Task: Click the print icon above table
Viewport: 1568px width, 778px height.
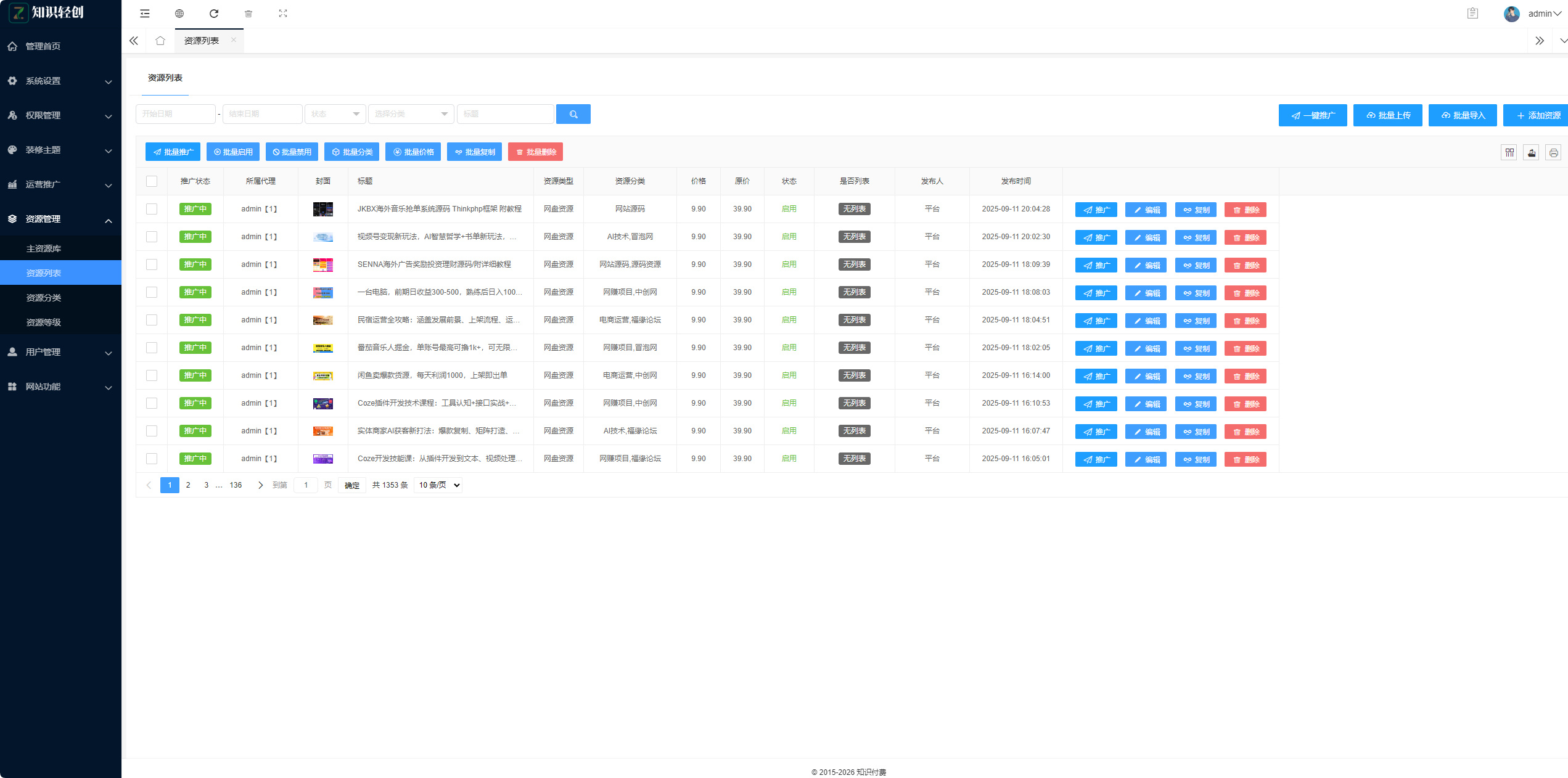Action: pyautogui.click(x=1553, y=152)
